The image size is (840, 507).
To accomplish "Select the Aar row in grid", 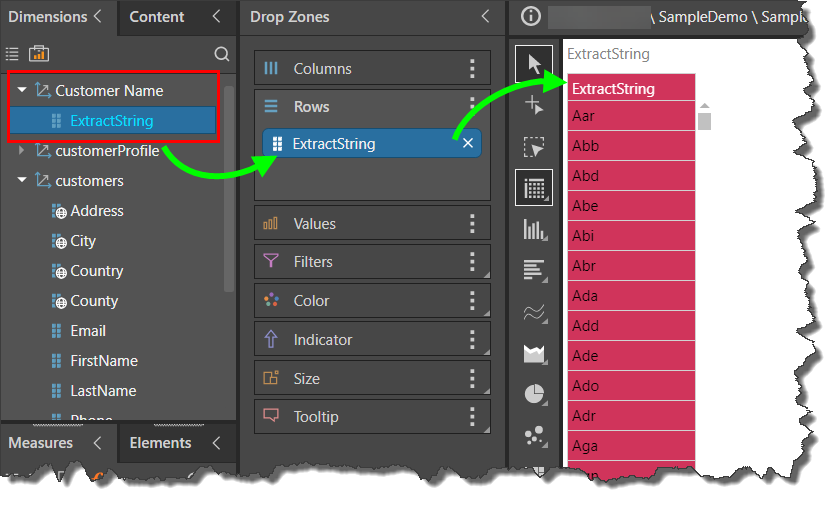I will 632,116.
